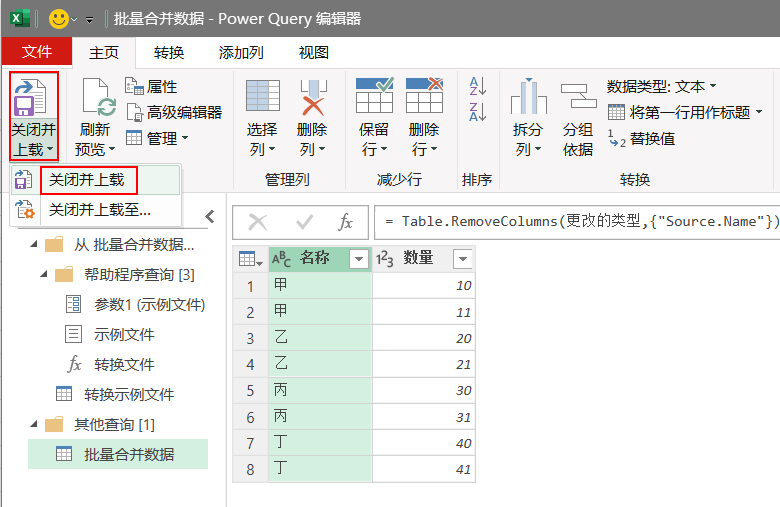The width and height of the screenshot is (780, 507).
Task: Click the Keep Rows icon
Action: click(x=375, y=96)
